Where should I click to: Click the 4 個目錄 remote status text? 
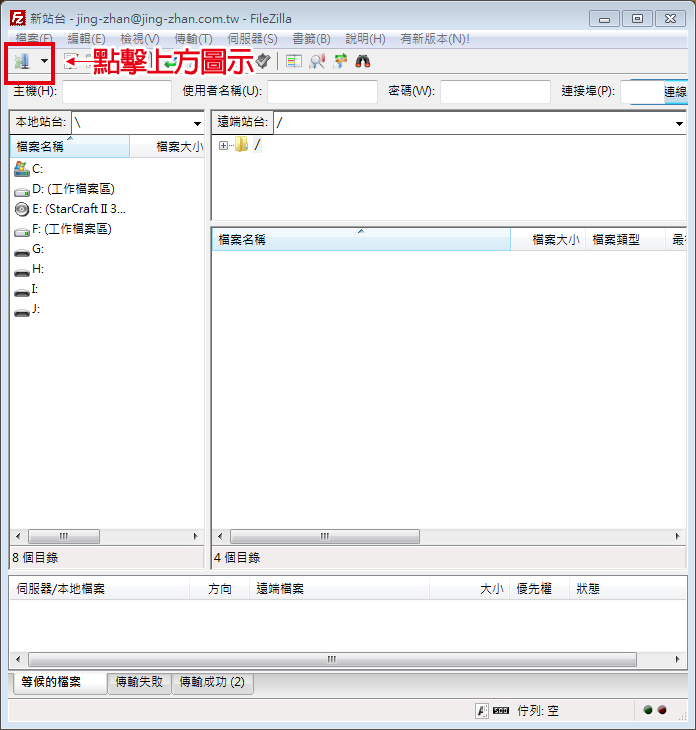point(237,558)
